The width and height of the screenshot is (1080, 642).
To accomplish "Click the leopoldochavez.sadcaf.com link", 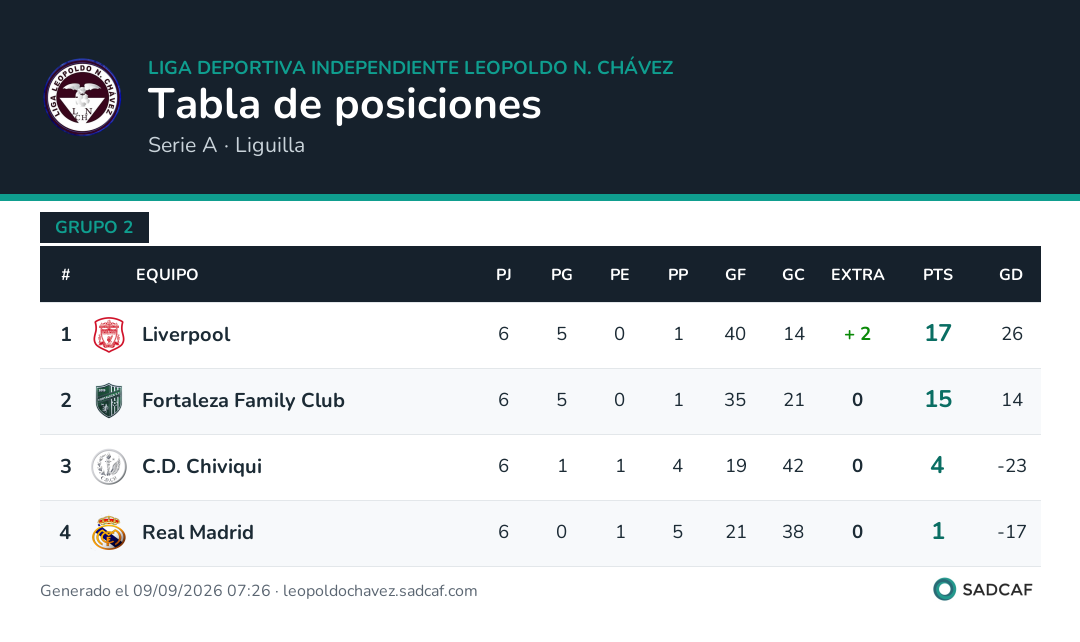I will pyautogui.click(x=380, y=591).
